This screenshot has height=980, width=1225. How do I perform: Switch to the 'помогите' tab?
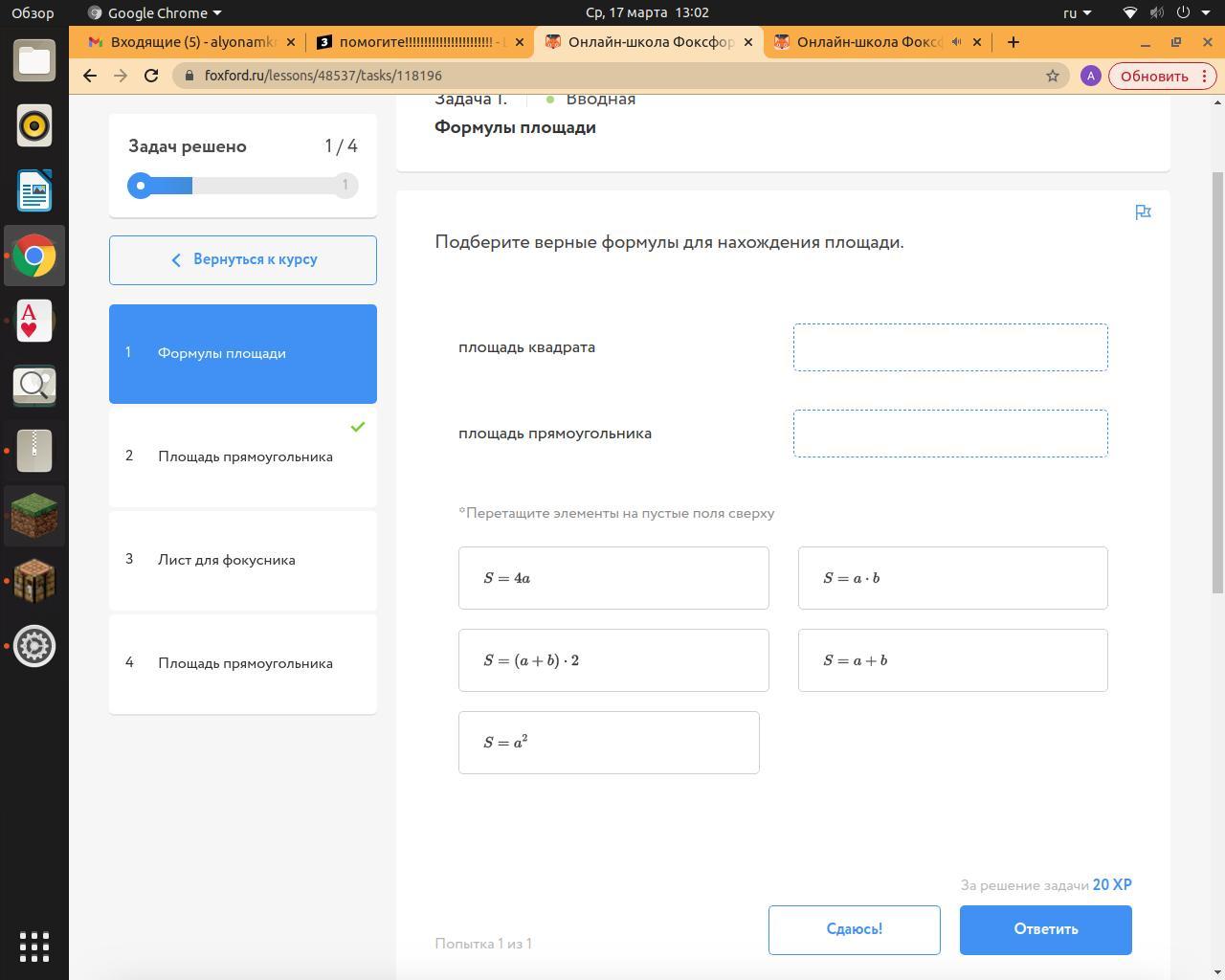pos(421,42)
